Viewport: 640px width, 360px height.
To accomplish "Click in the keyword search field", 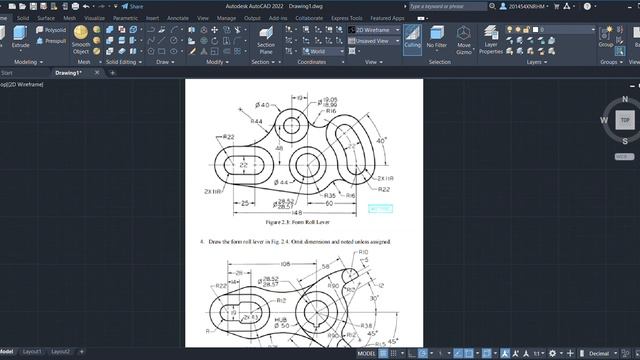I will (x=447, y=7).
